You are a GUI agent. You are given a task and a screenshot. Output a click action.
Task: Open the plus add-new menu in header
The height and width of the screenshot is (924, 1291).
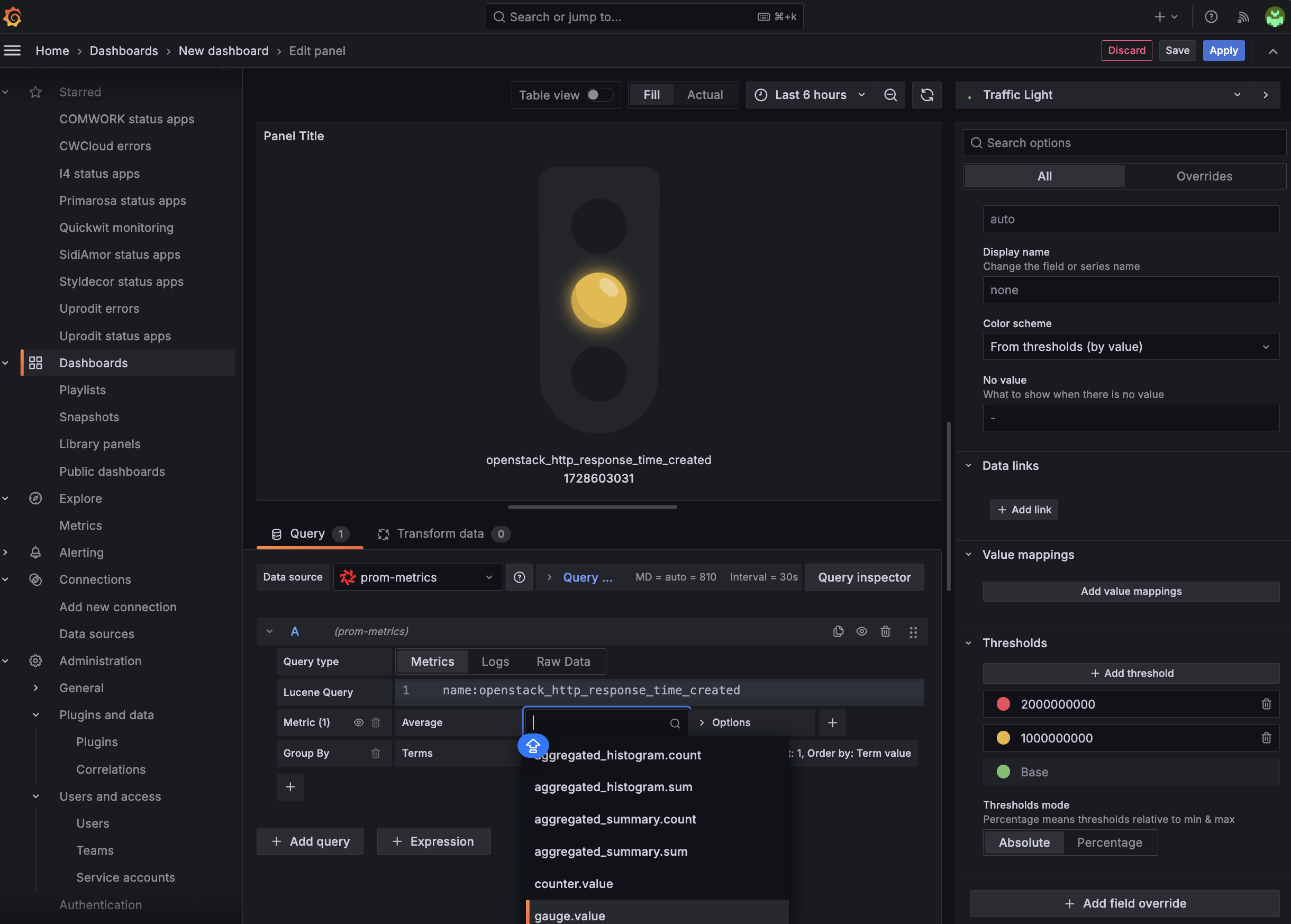(x=1165, y=16)
